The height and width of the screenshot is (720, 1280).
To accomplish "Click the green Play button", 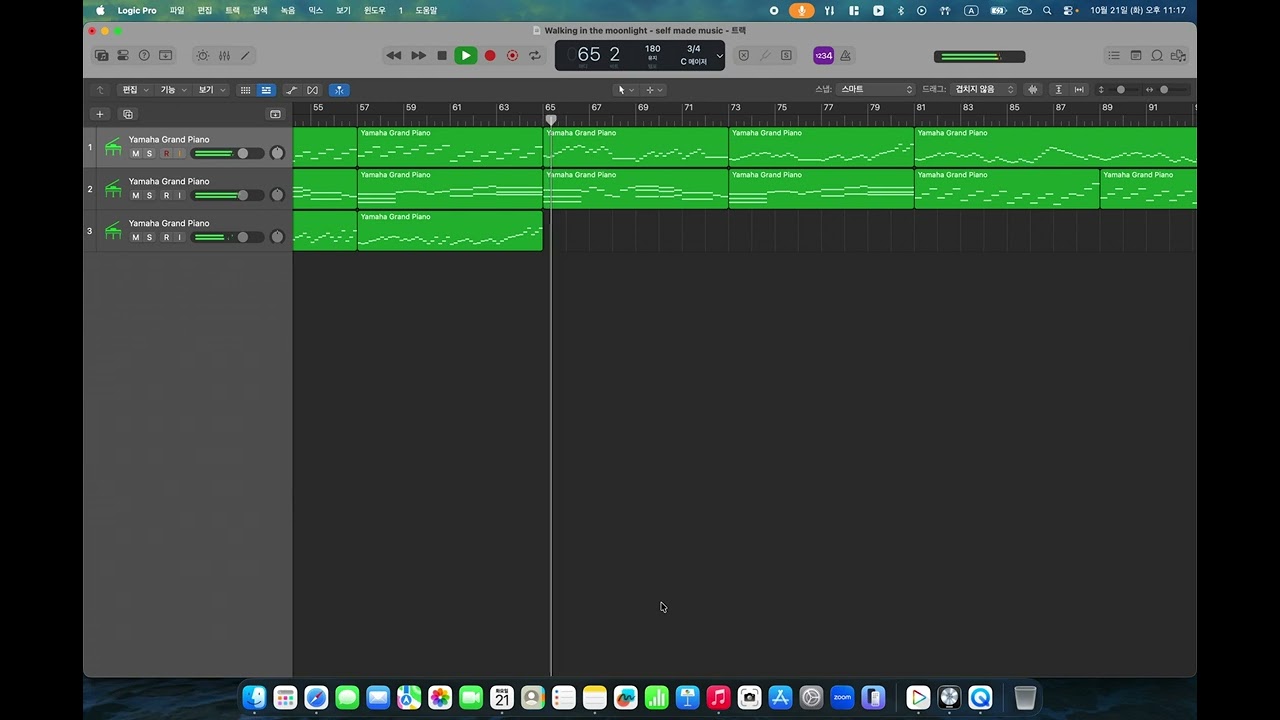I will tap(466, 56).
